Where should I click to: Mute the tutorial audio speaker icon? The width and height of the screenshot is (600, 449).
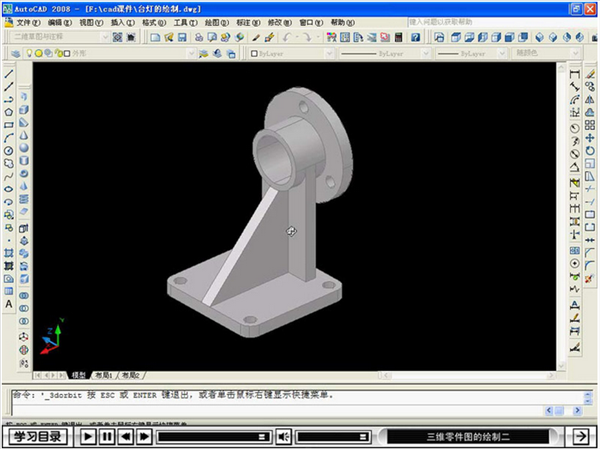[x=284, y=437]
